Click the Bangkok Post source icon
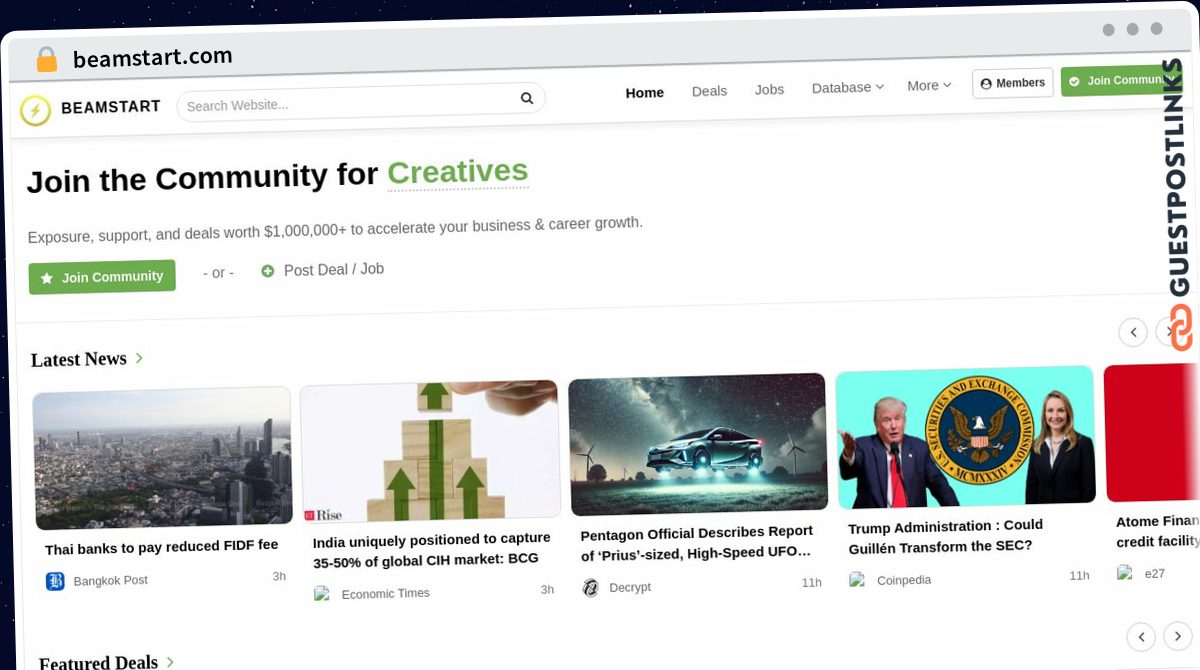Image resolution: width=1200 pixels, height=670 pixels. (55, 581)
